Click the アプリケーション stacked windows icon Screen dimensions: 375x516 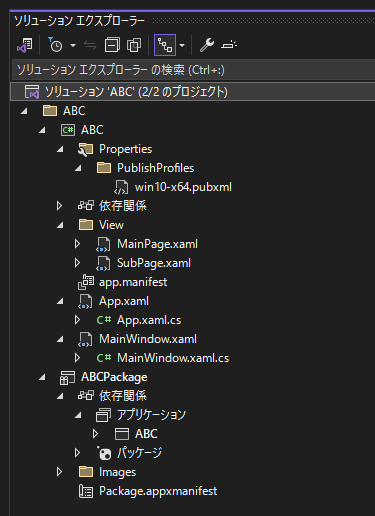[x=103, y=415]
